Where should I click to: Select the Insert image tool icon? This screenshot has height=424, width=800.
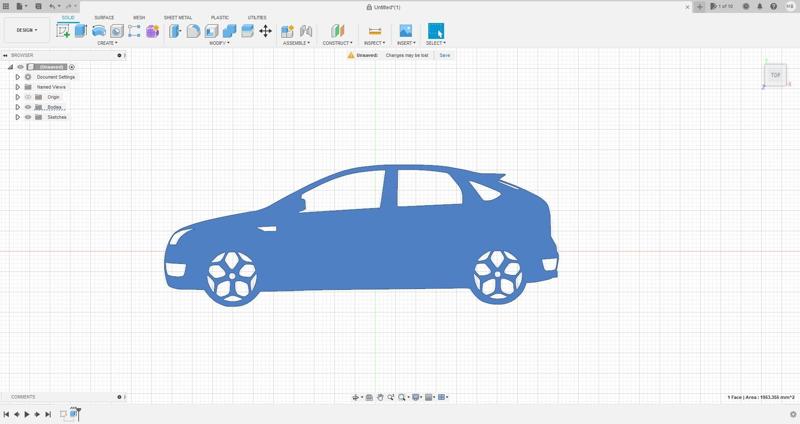[x=406, y=31]
